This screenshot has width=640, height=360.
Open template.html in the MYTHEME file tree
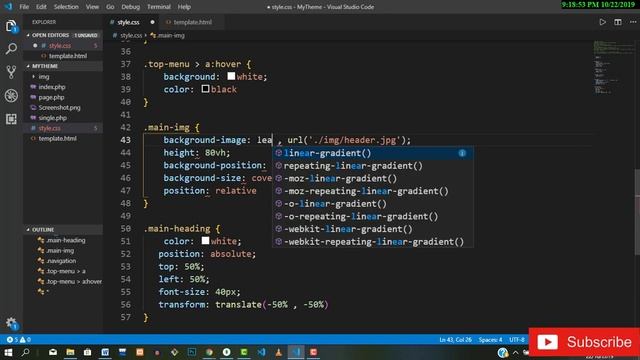pyautogui.click(x=58, y=139)
